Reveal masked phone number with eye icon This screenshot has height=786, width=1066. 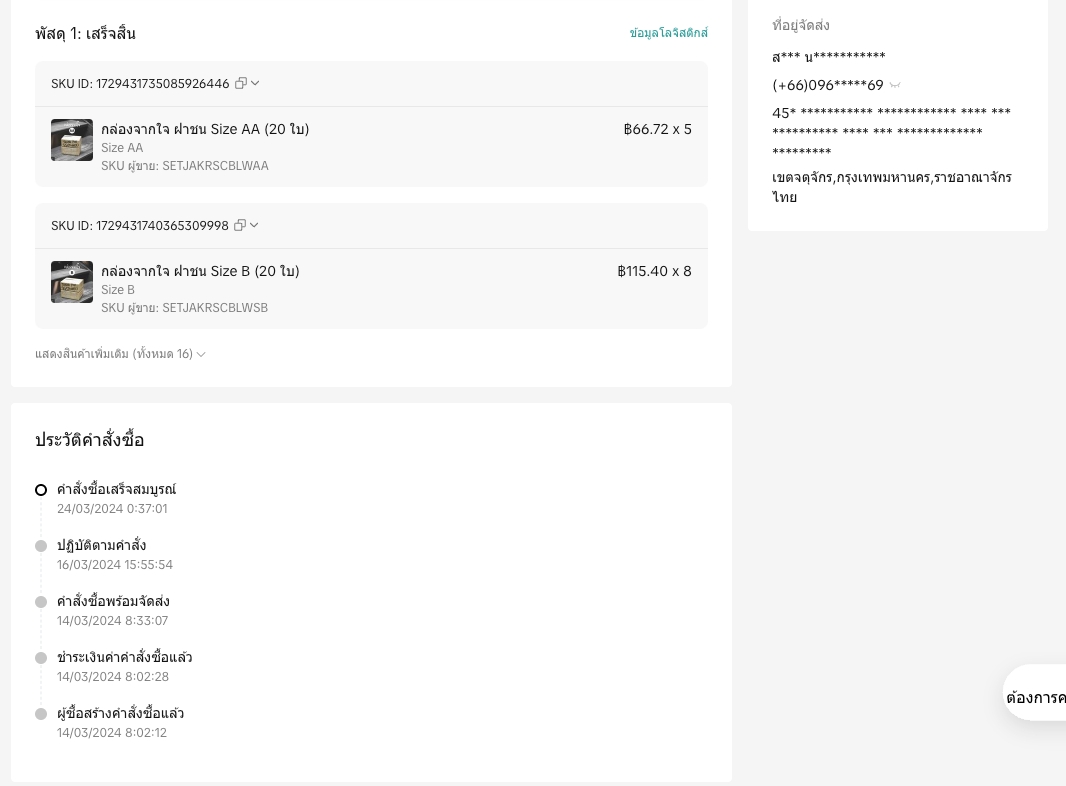point(895,85)
